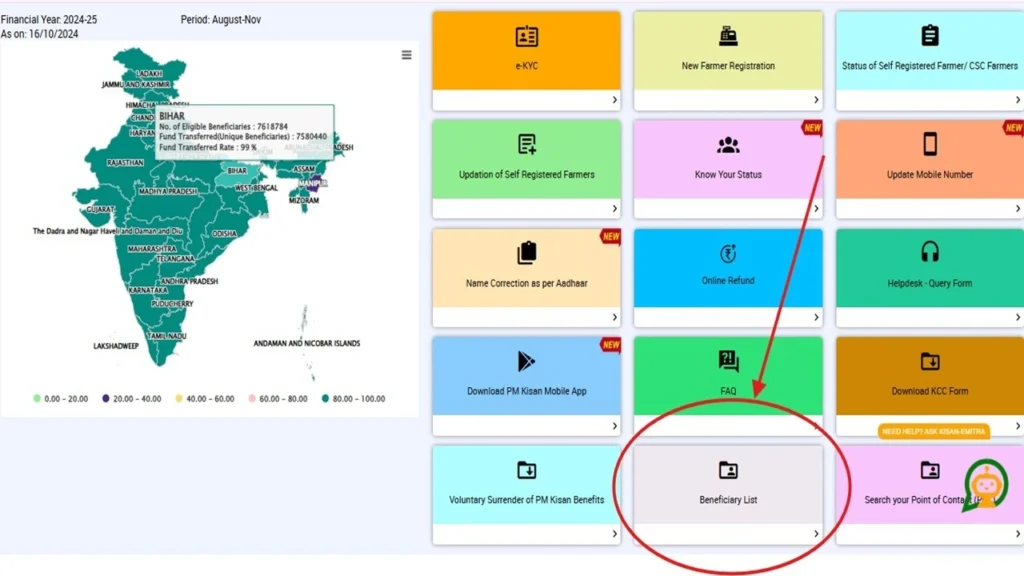This screenshot has height=576, width=1024.
Task: Click the Lakshadweep map label
Action: pyautogui.click(x=116, y=346)
